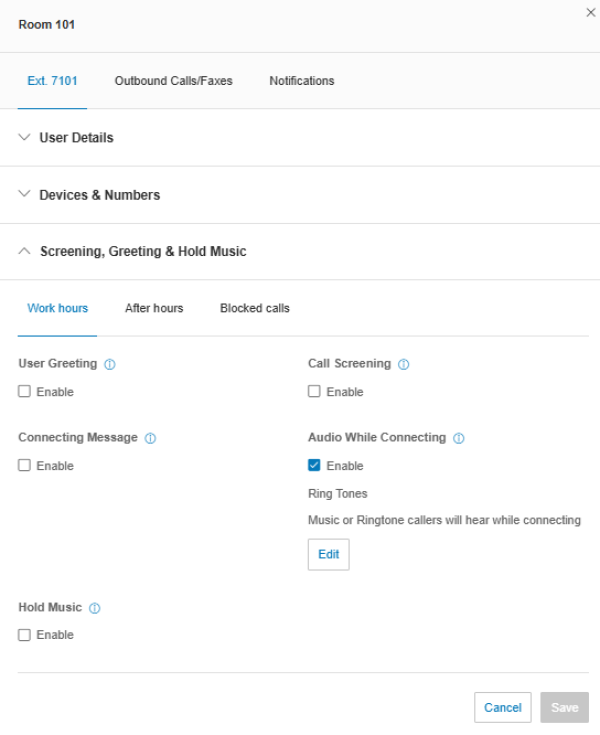
Task: Click info icon beside Call Screening
Action: coord(404,365)
